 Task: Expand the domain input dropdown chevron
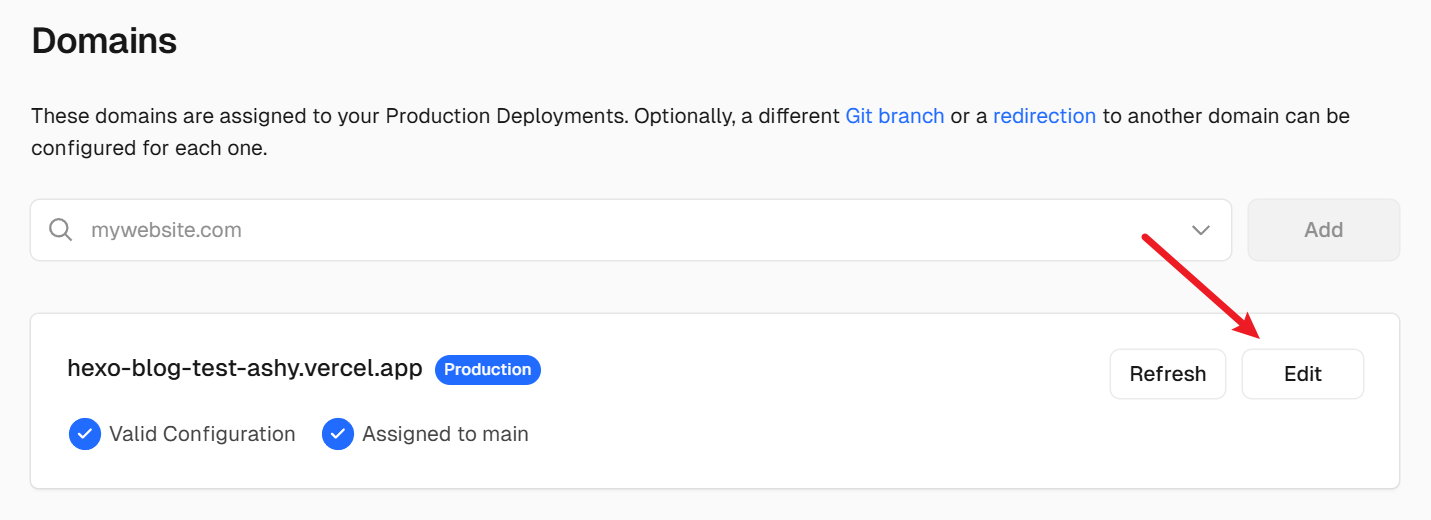pos(1201,230)
